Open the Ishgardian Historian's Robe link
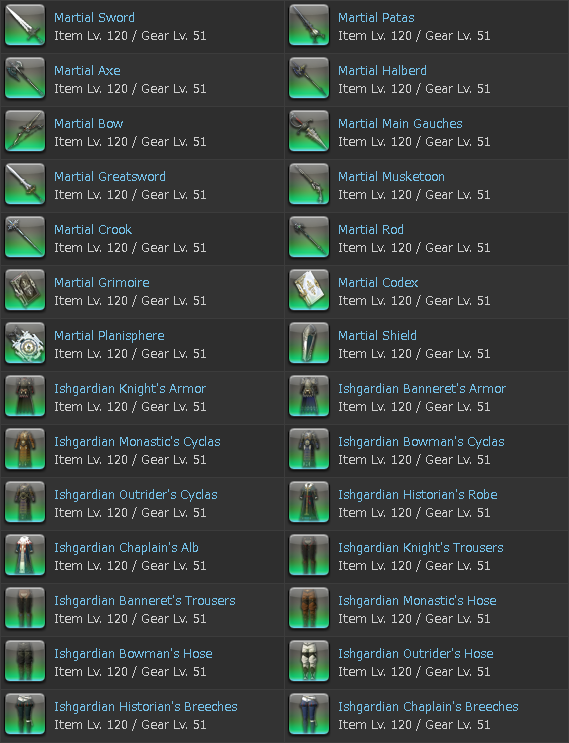Image resolution: width=569 pixels, height=743 pixels. [418, 495]
